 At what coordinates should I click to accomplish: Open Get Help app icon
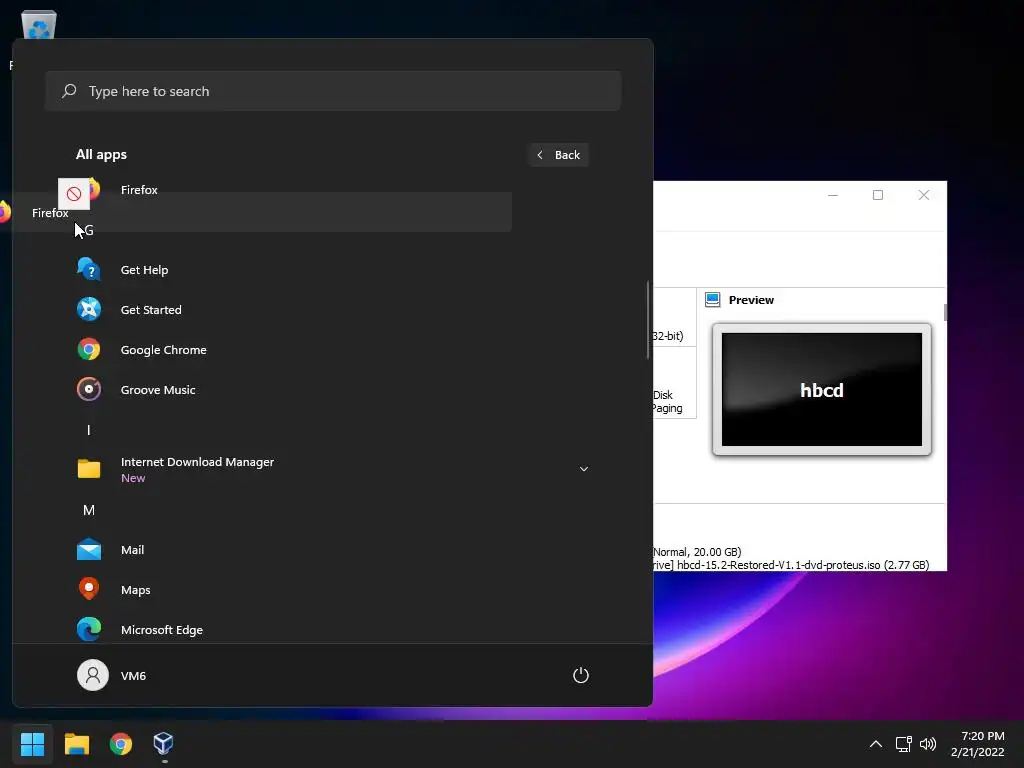89,270
